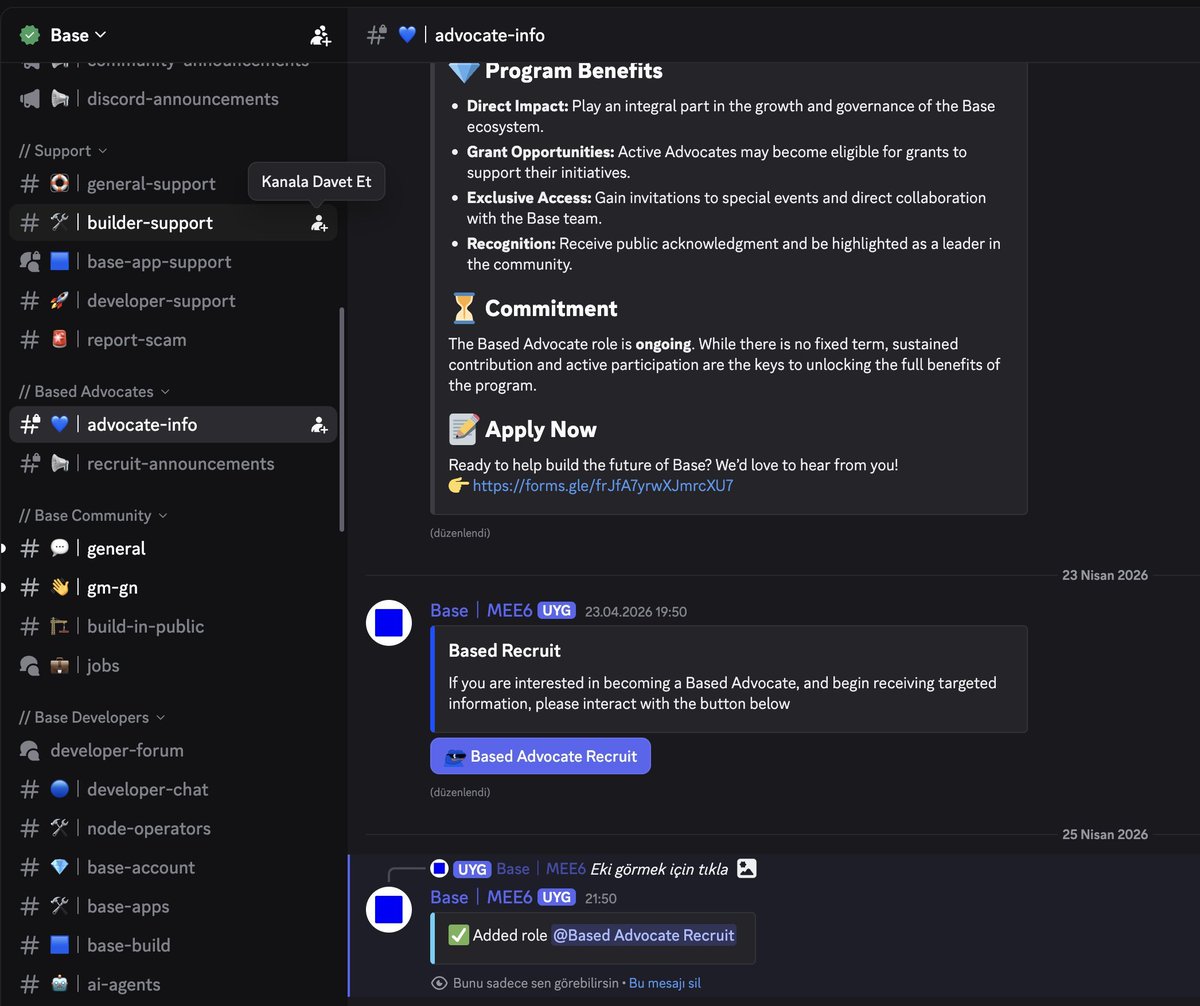Click the invite icon on builder-support row
The image size is (1200, 1006).
point(319,223)
